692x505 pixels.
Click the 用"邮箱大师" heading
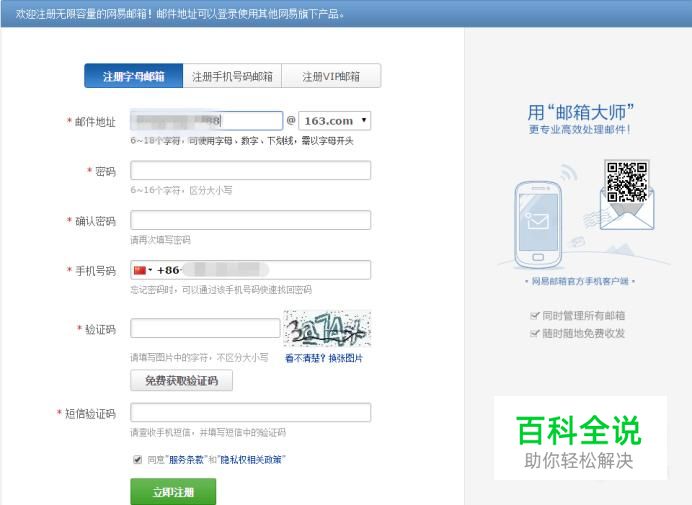[580, 112]
